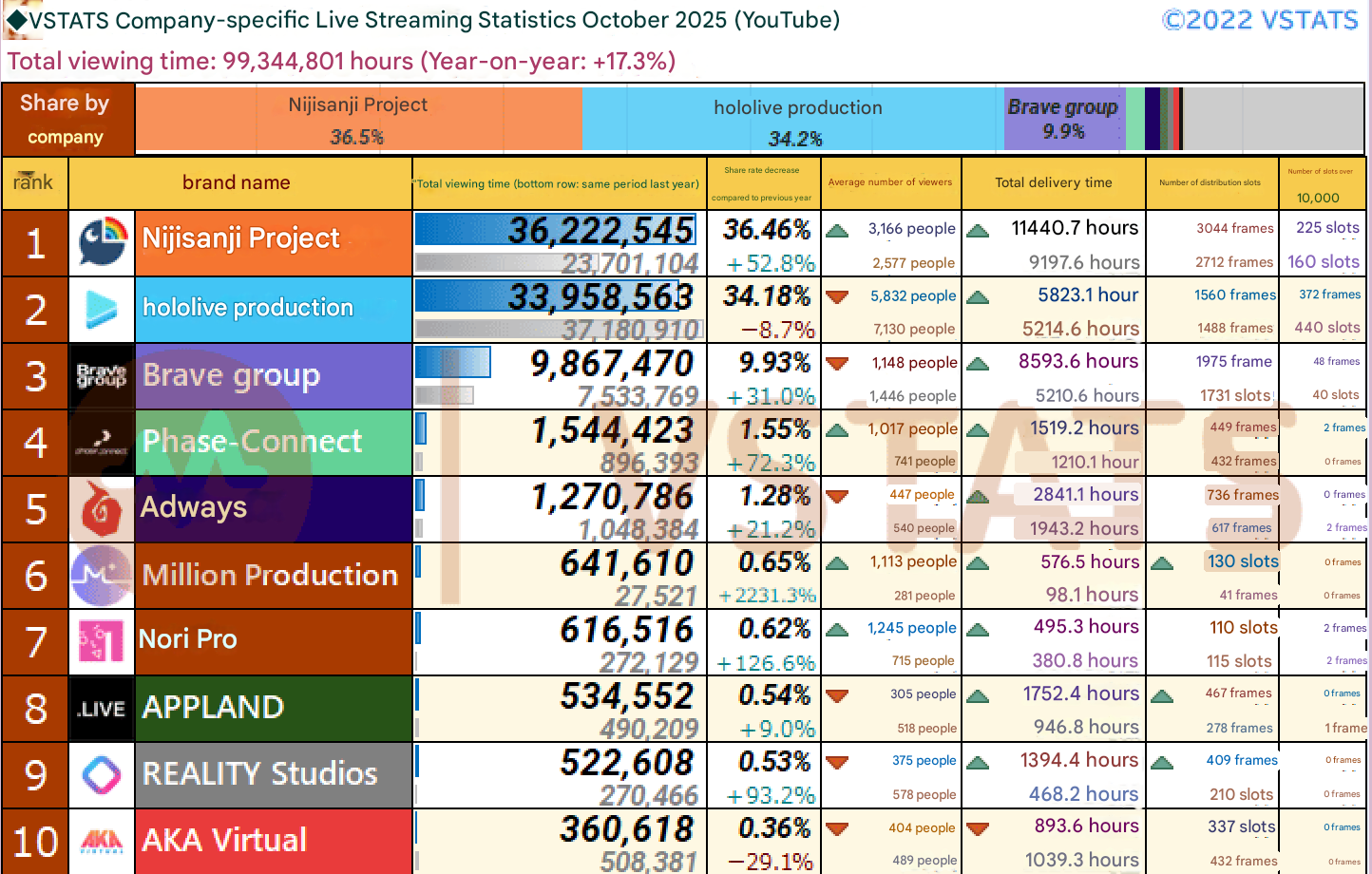Click the '1,544,423' viewing time value
Image resolution: width=1372 pixels, height=874 pixels.
click(613, 430)
